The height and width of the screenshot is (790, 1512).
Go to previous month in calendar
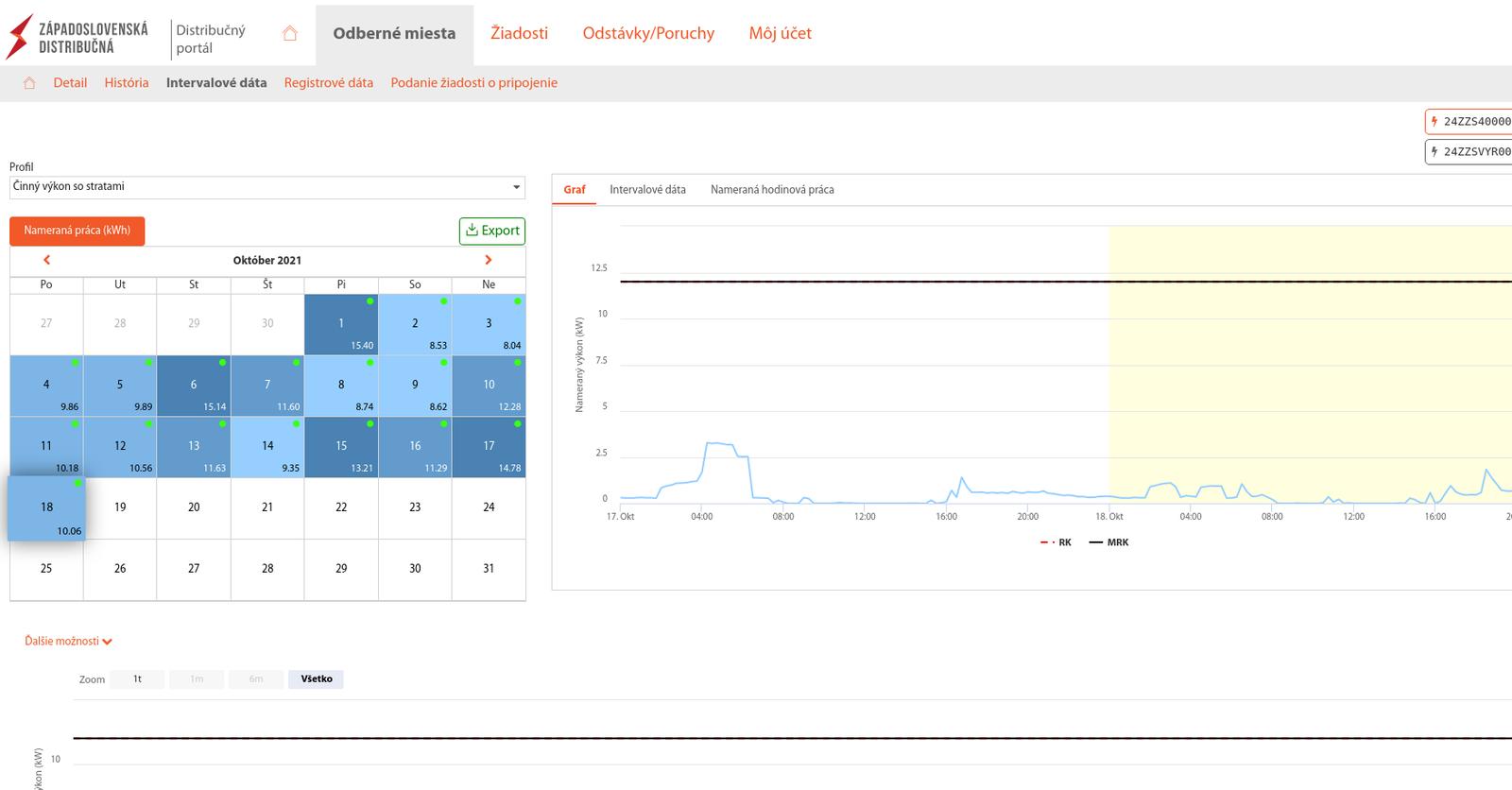click(46, 260)
